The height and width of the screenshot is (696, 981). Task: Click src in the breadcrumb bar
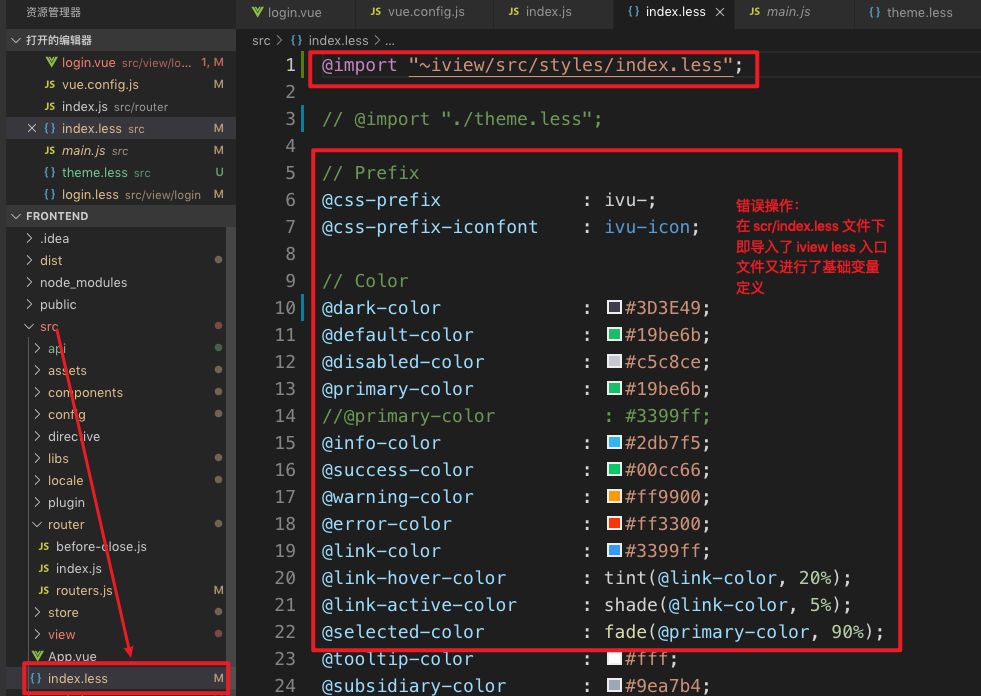pos(261,40)
